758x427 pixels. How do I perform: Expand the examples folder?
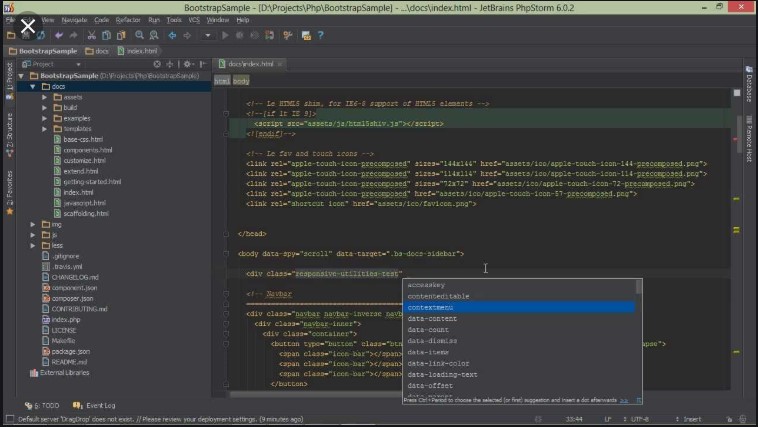44,118
